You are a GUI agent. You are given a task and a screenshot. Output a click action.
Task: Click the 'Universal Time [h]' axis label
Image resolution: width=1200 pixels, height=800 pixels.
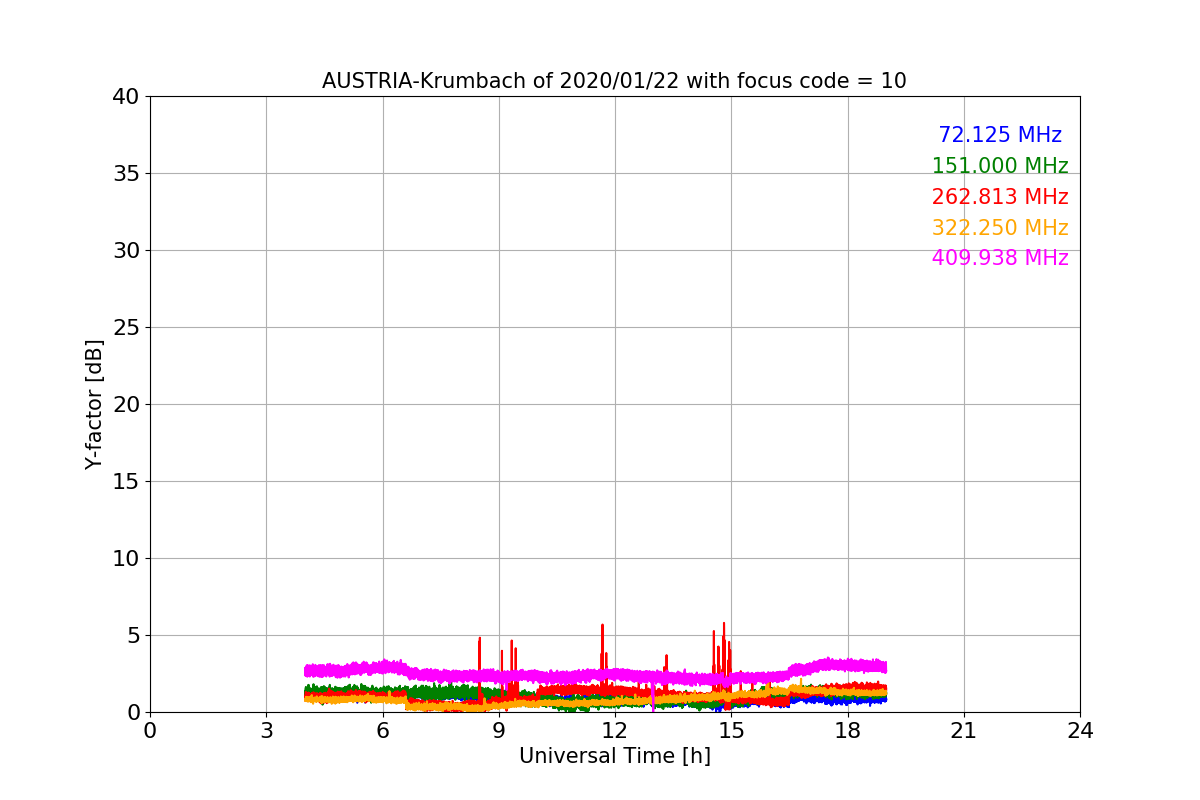pyautogui.click(x=615, y=756)
